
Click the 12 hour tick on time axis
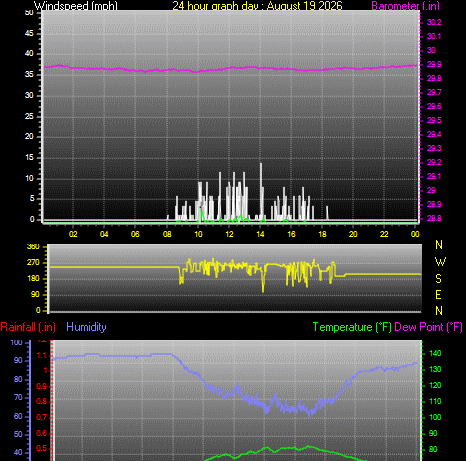[x=229, y=234]
